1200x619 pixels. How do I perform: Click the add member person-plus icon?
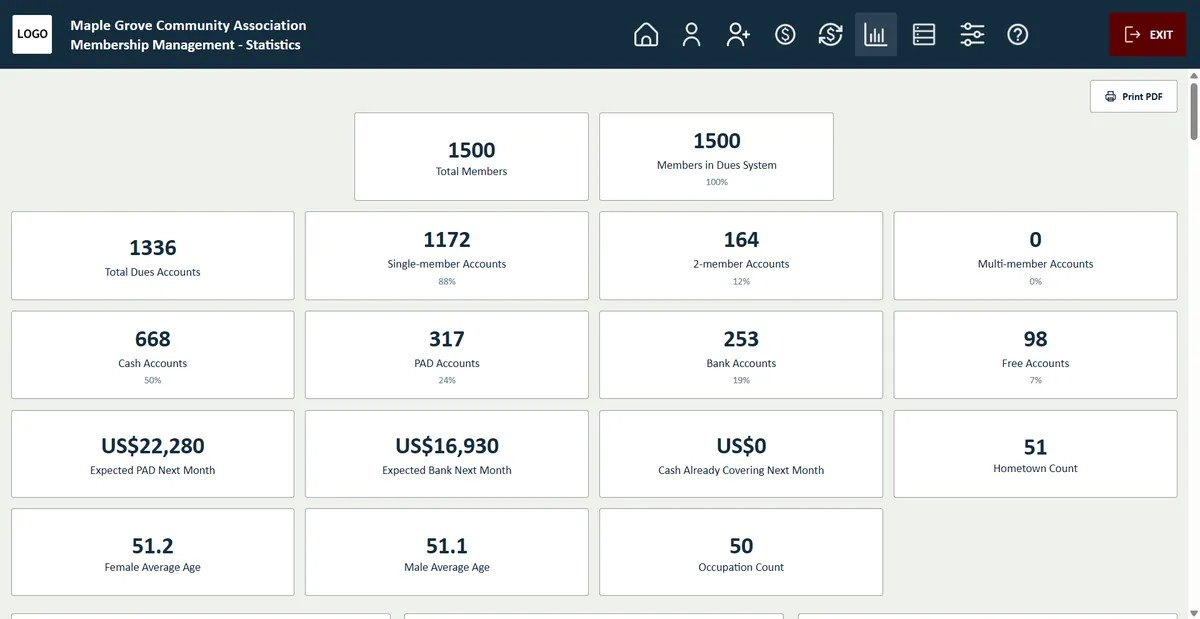click(x=738, y=35)
